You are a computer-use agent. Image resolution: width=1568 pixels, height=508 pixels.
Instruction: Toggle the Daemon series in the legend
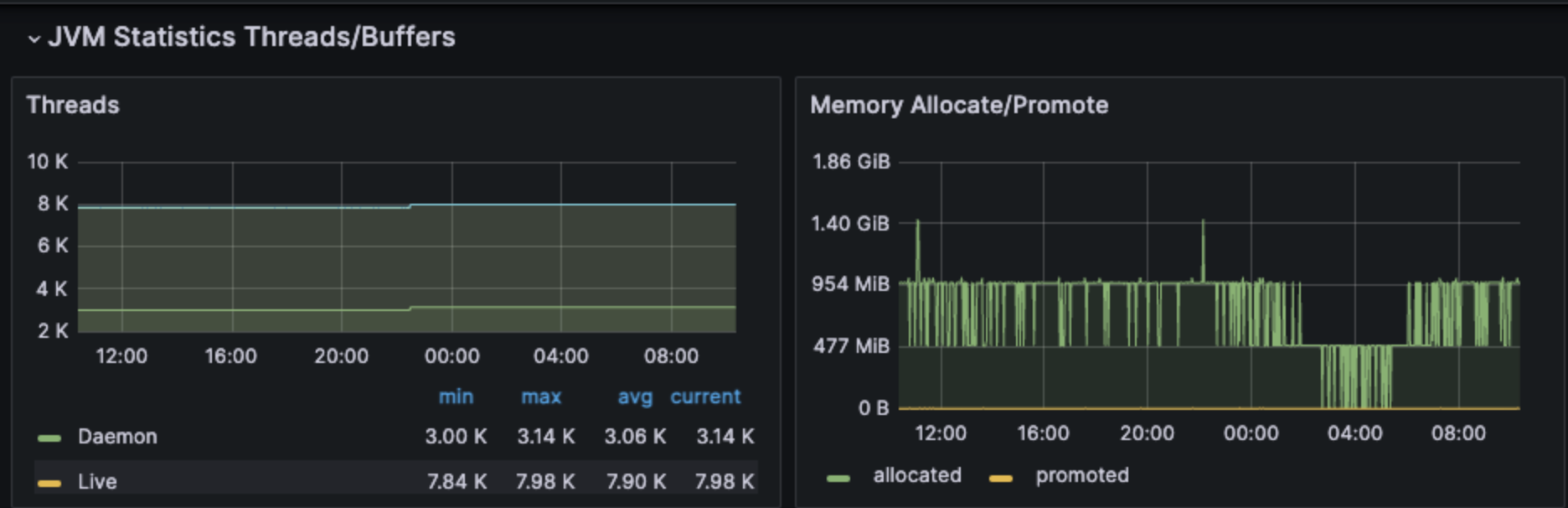click(117, 437)
